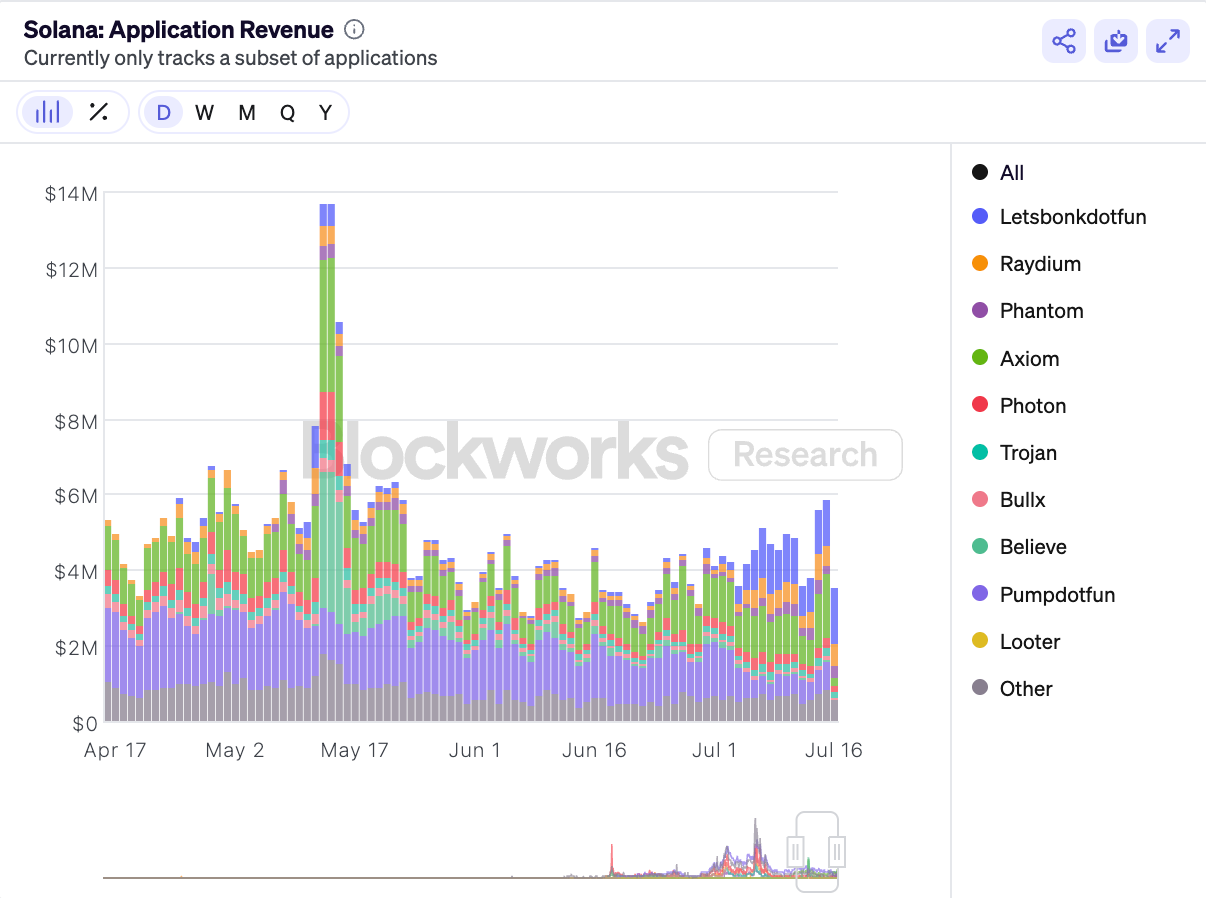
Task: Toggle Raydium series in legend
Action: (x=1026, y=264)
